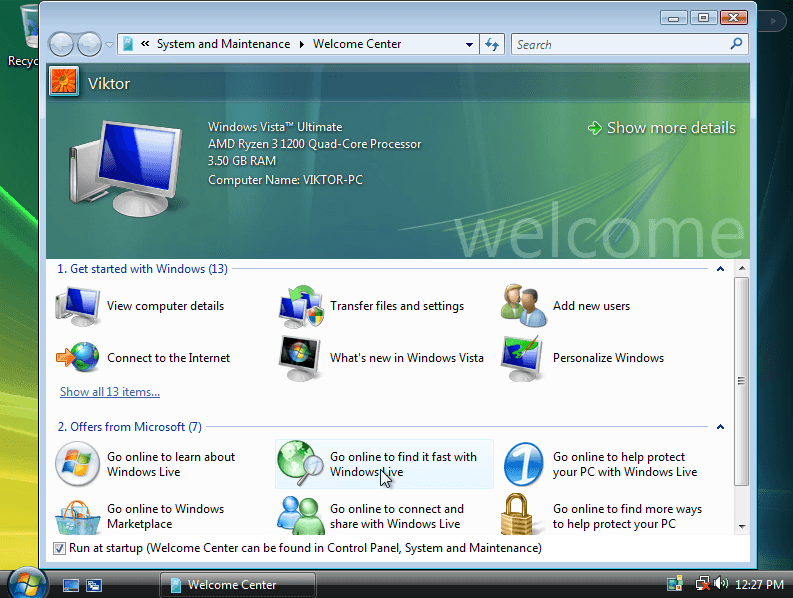
Task: Click the Windows Live padlock protect icon
Action: point(524,516)
